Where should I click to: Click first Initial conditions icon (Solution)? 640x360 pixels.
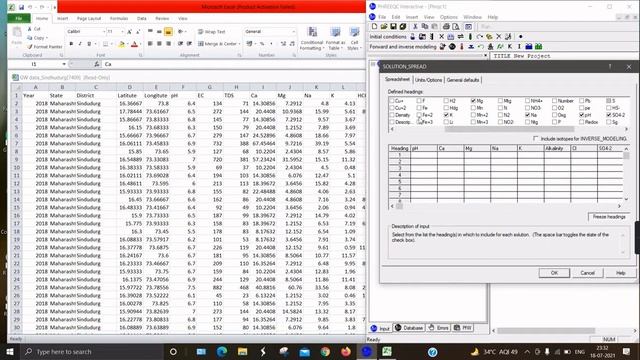(413, 37)
